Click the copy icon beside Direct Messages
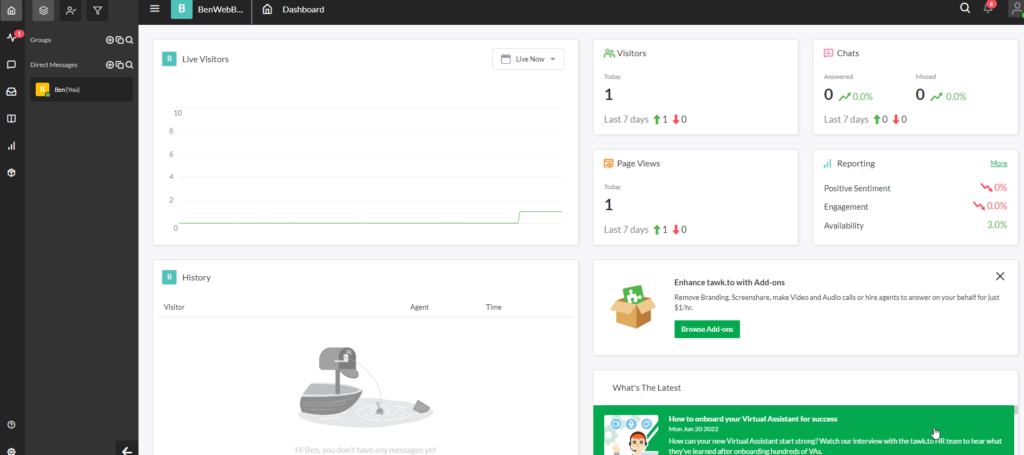 (120, 65)
